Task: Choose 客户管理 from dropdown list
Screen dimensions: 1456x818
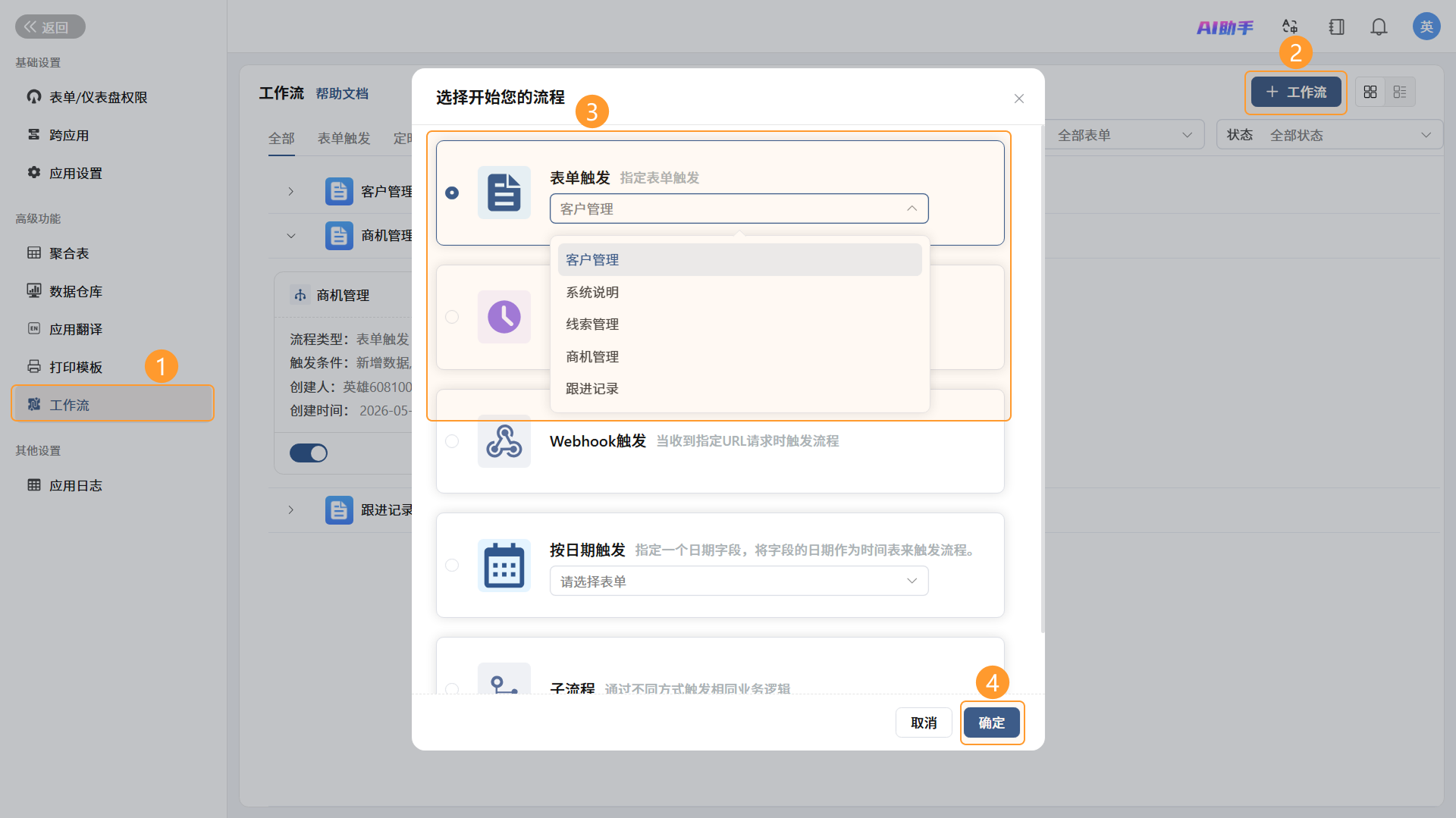Action: pos(739,260)
